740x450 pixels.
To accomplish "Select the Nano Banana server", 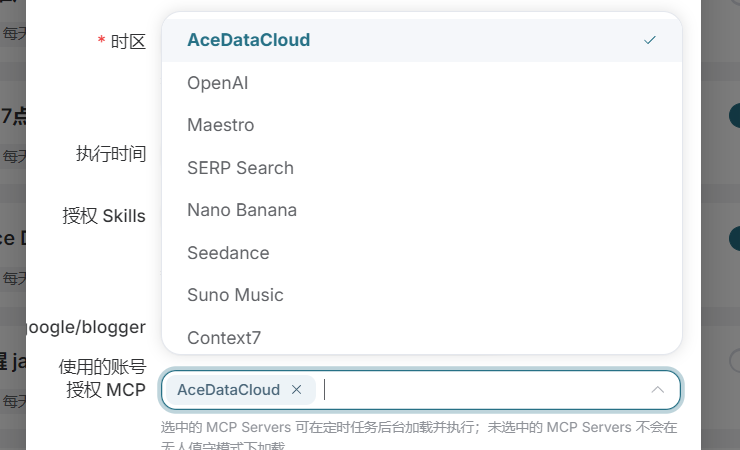I will 421,210.
